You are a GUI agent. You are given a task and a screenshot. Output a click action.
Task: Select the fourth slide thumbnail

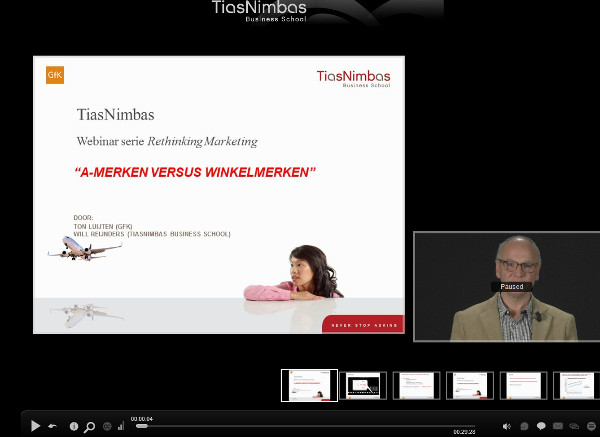[470, 385]
